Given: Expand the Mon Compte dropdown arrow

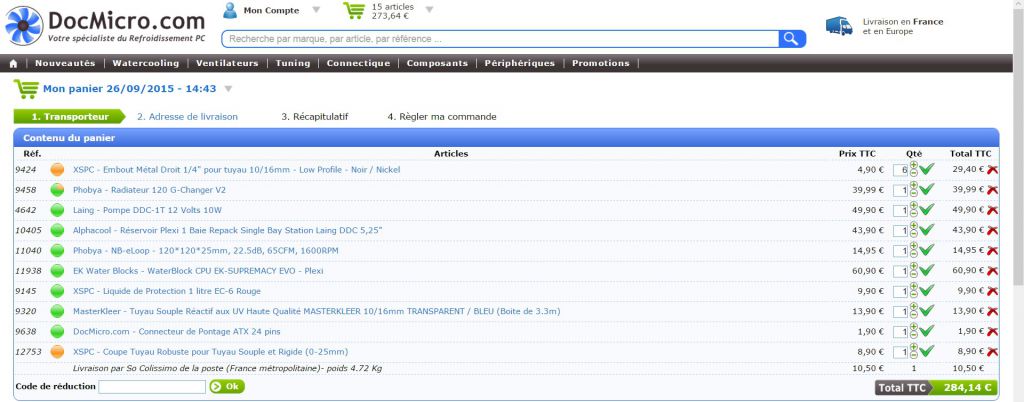Looking at the screenshot, I should click(x=316, y=10).
